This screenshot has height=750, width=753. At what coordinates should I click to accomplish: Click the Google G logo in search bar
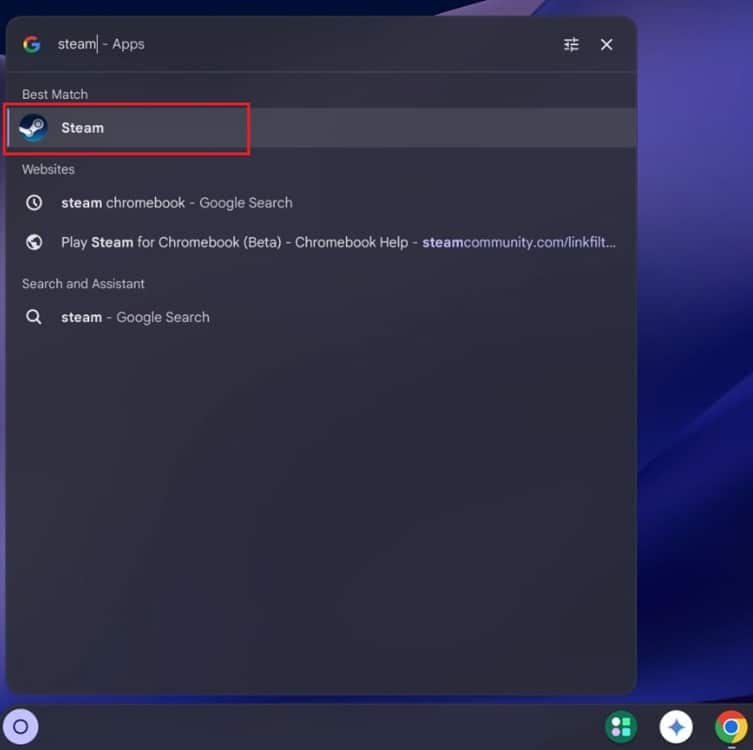point(32,44)
